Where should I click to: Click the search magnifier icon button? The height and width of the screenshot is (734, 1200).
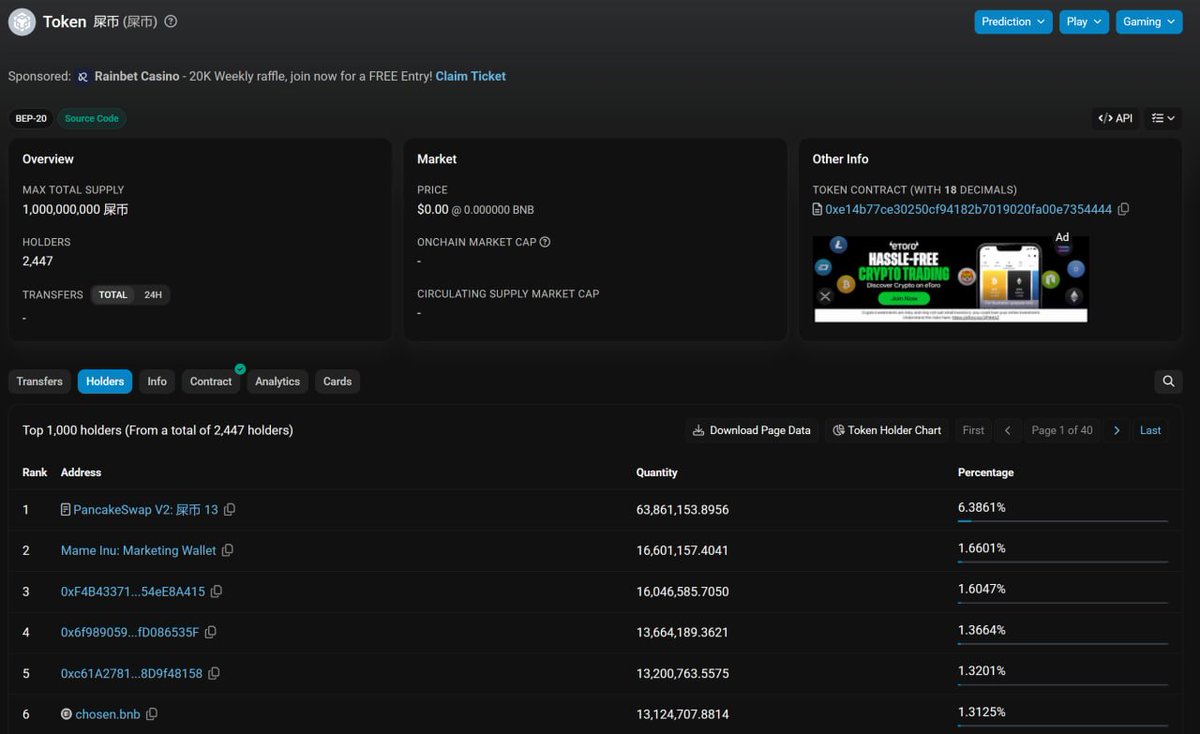pyautogui.click(x=1168, y=381)
